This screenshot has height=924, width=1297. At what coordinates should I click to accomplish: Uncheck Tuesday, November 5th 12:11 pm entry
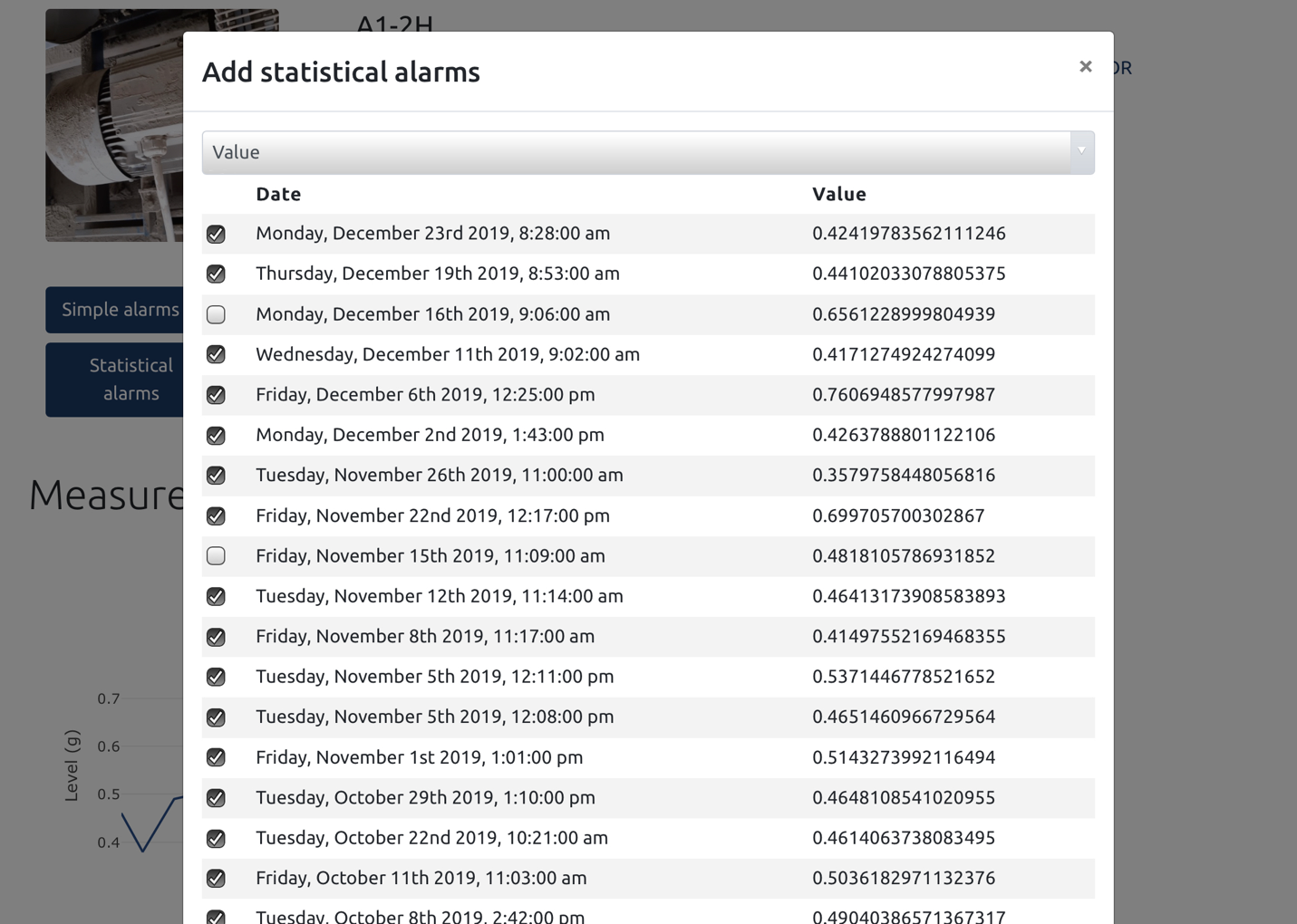click(x=216, y=677)
